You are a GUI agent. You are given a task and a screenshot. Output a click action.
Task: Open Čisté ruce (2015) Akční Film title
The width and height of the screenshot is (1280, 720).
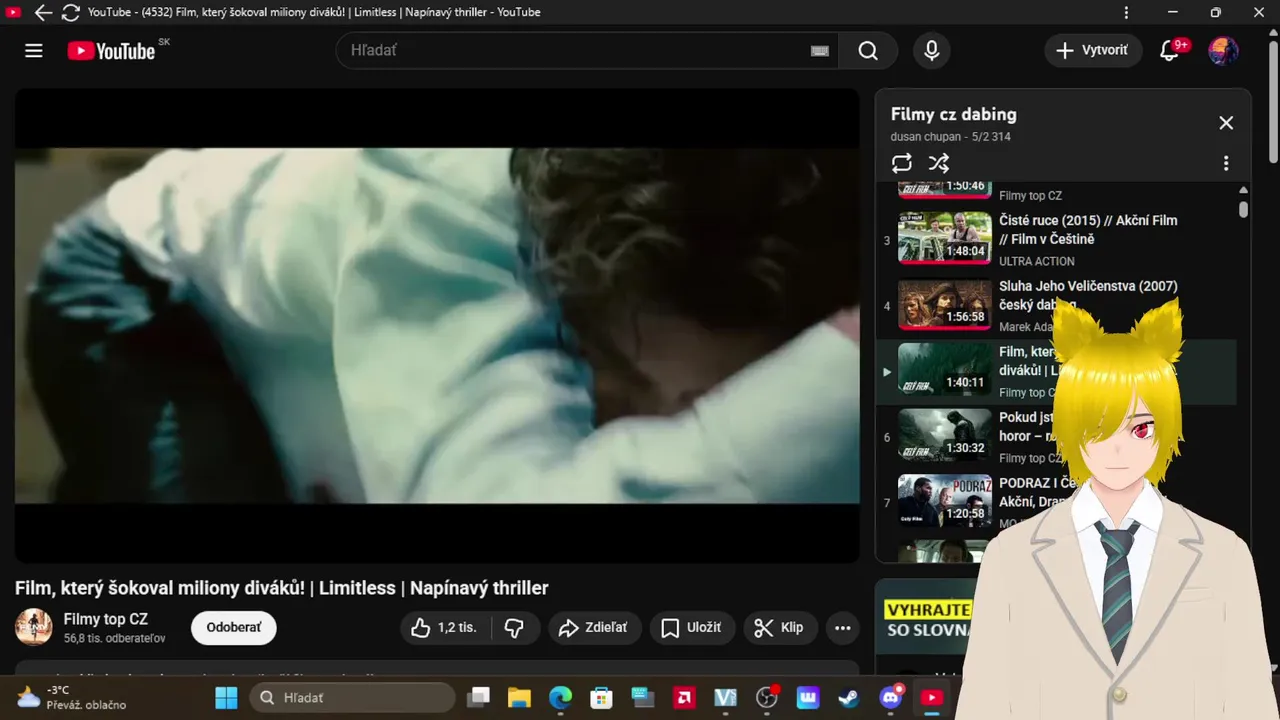[x=1088, y=230]
